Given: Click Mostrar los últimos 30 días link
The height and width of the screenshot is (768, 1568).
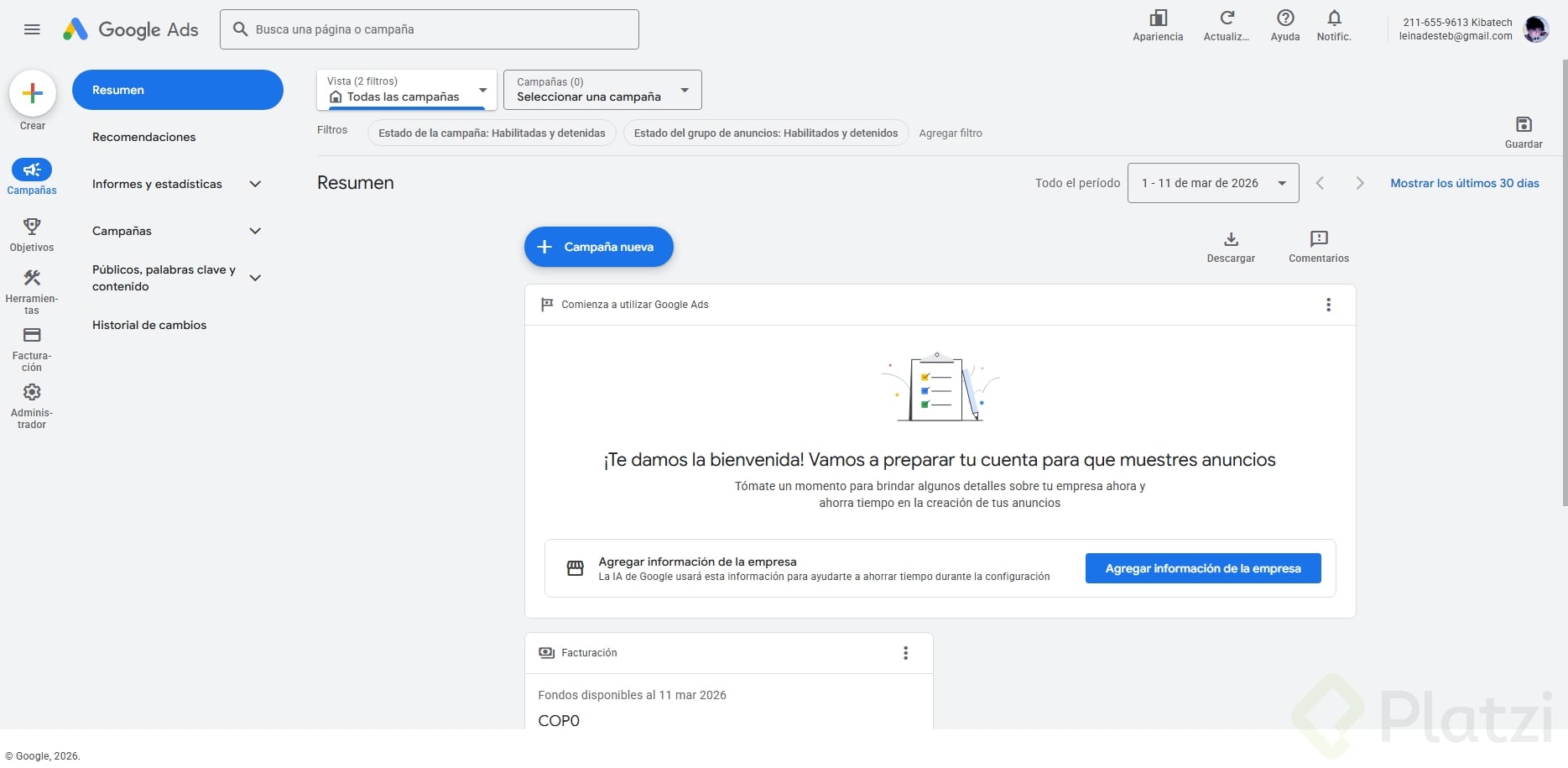Looking at the screenshot, I should coord(1465,183).
